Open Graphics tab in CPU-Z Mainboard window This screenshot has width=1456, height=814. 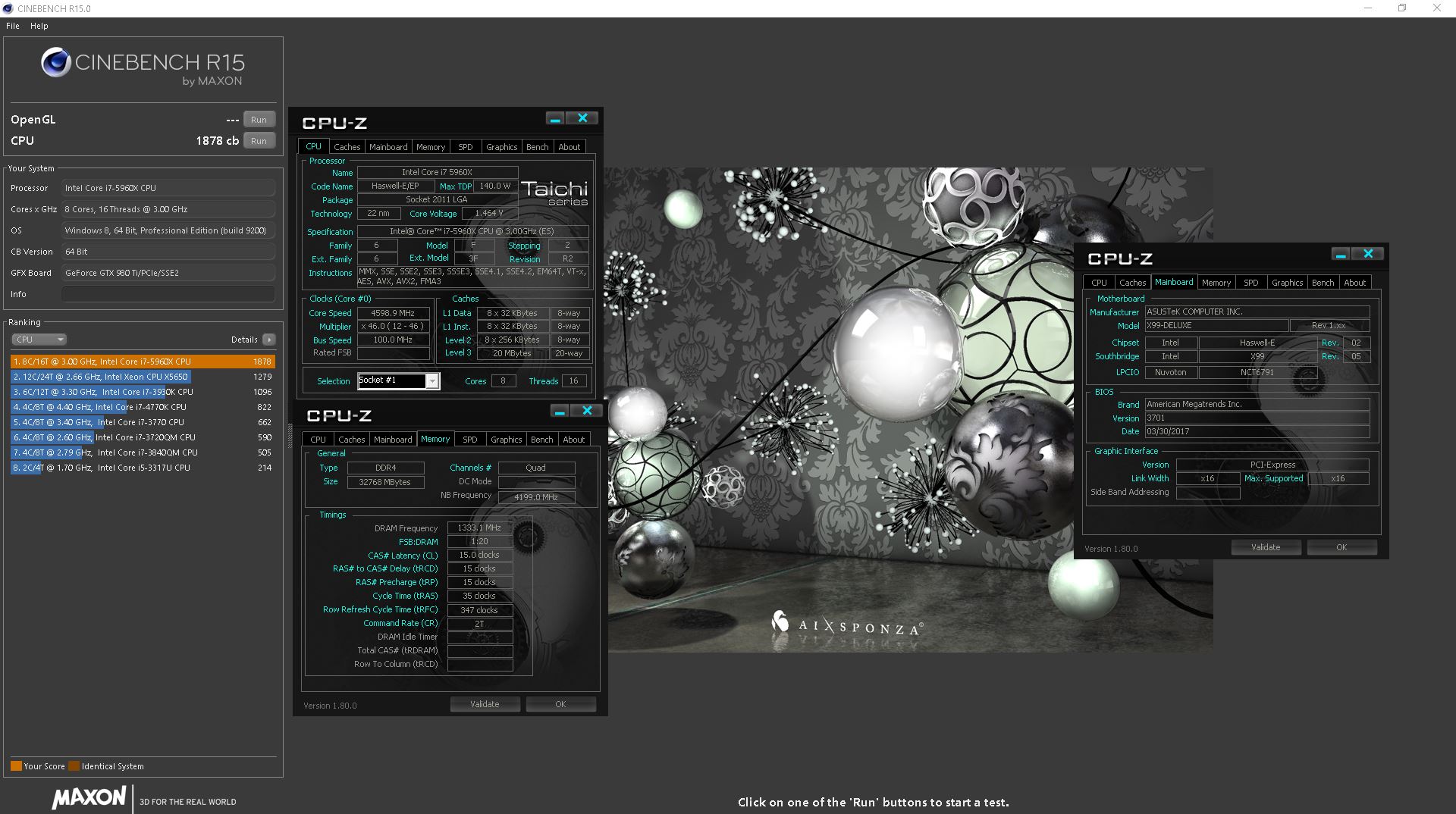(x=1288, y=283)
